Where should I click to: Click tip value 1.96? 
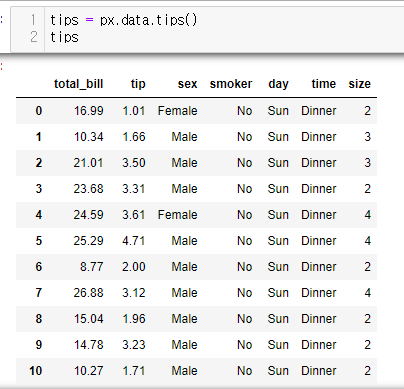point(134,319)
